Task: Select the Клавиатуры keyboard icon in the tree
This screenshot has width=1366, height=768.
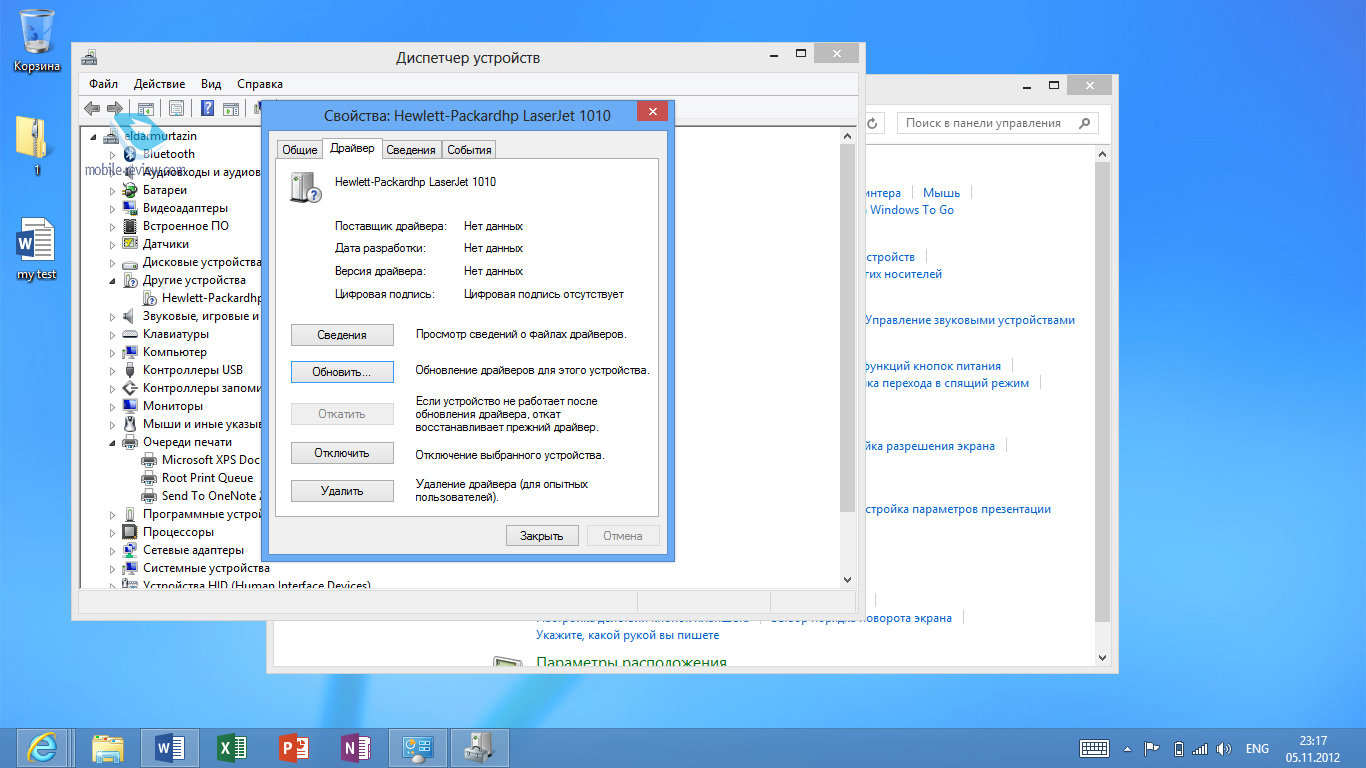Action: coord(130,334)
